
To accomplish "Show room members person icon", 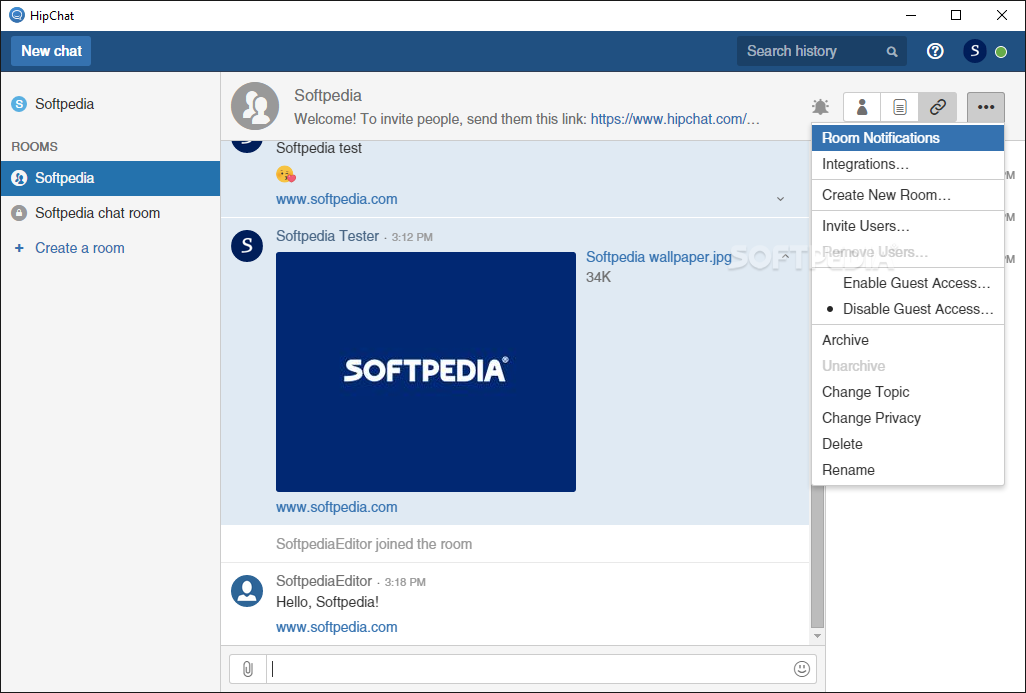I will pos(862,107).
